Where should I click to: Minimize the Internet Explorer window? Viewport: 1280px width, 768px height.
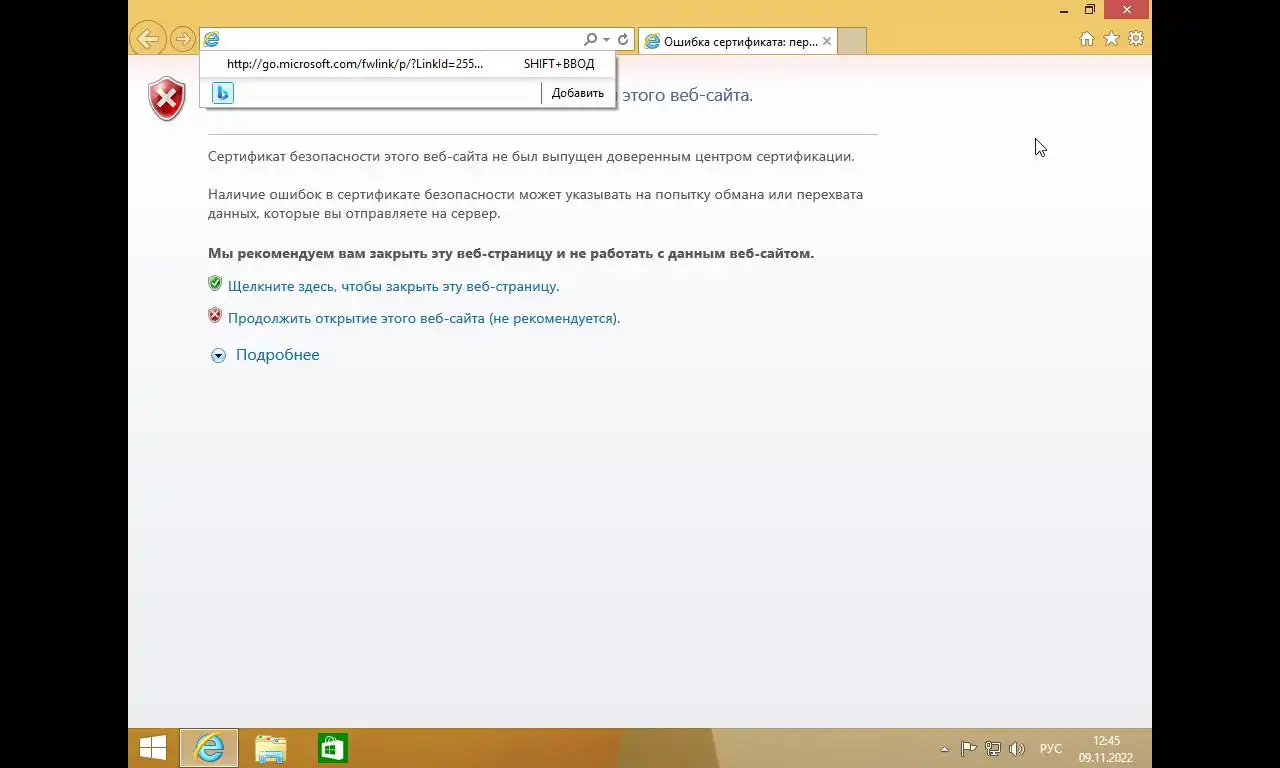point(1064,10)
